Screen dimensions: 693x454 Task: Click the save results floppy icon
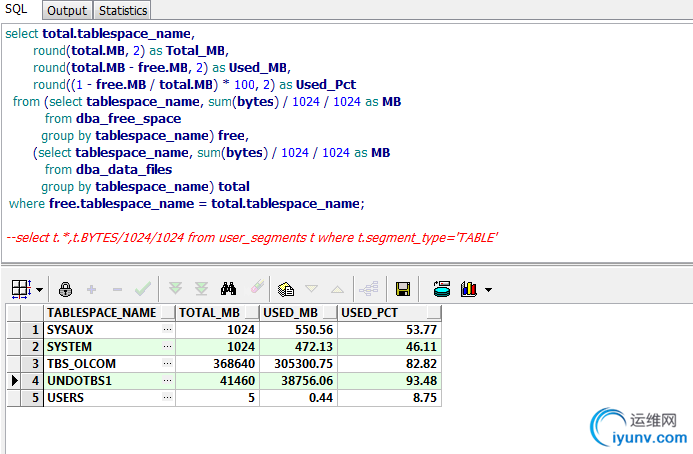[x=403, y=289]
